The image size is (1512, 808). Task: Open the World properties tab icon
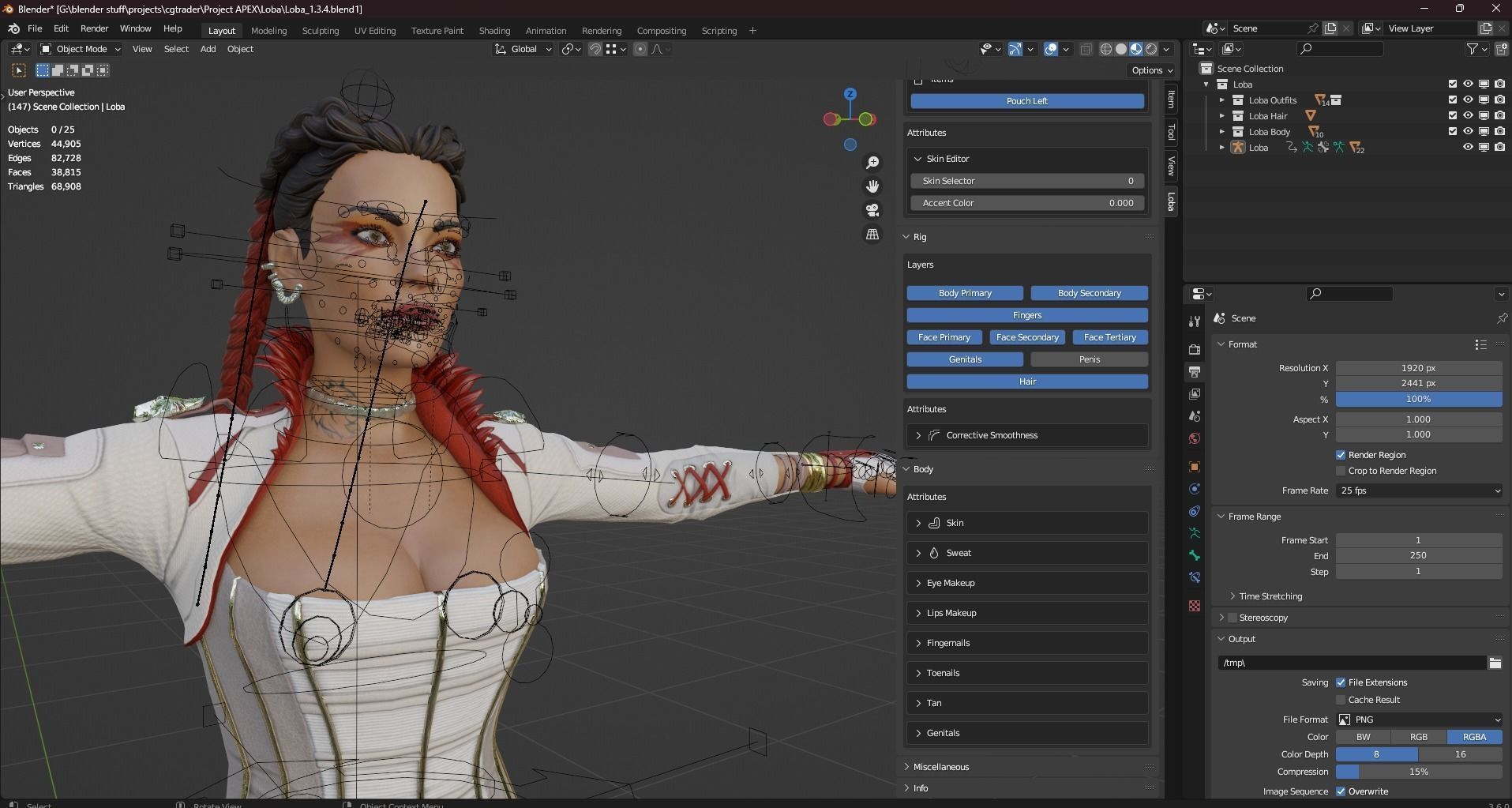(x=1195, y=438)
